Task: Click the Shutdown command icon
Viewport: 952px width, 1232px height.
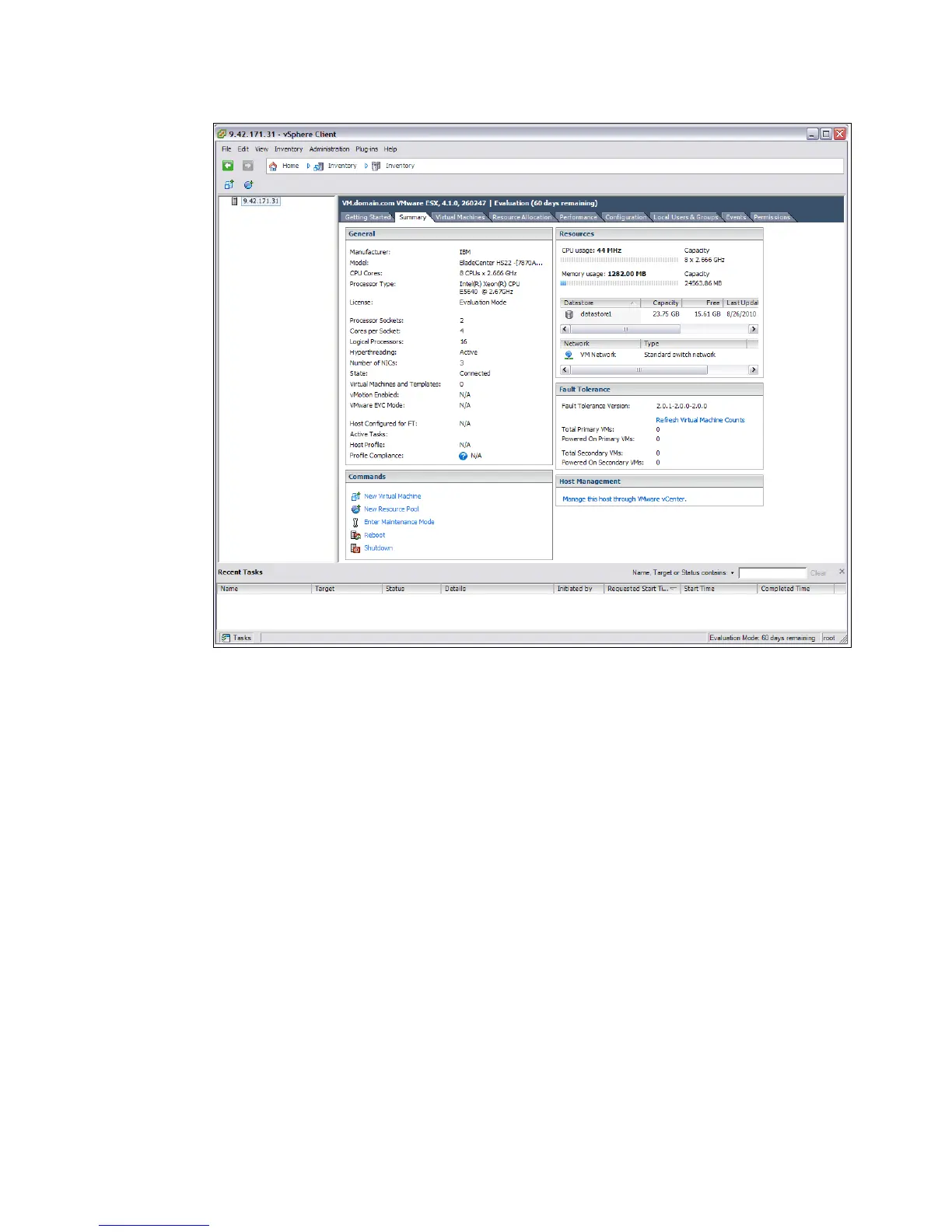Action: pyautogui.click(x=355, y=548)
